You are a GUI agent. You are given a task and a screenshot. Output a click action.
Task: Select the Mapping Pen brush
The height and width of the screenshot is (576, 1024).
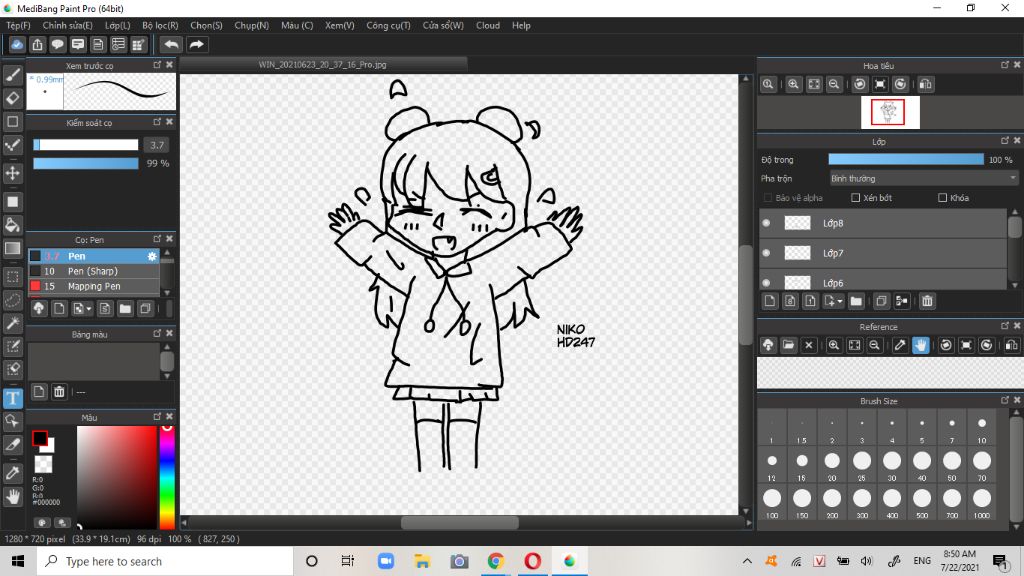pos(93,286)
